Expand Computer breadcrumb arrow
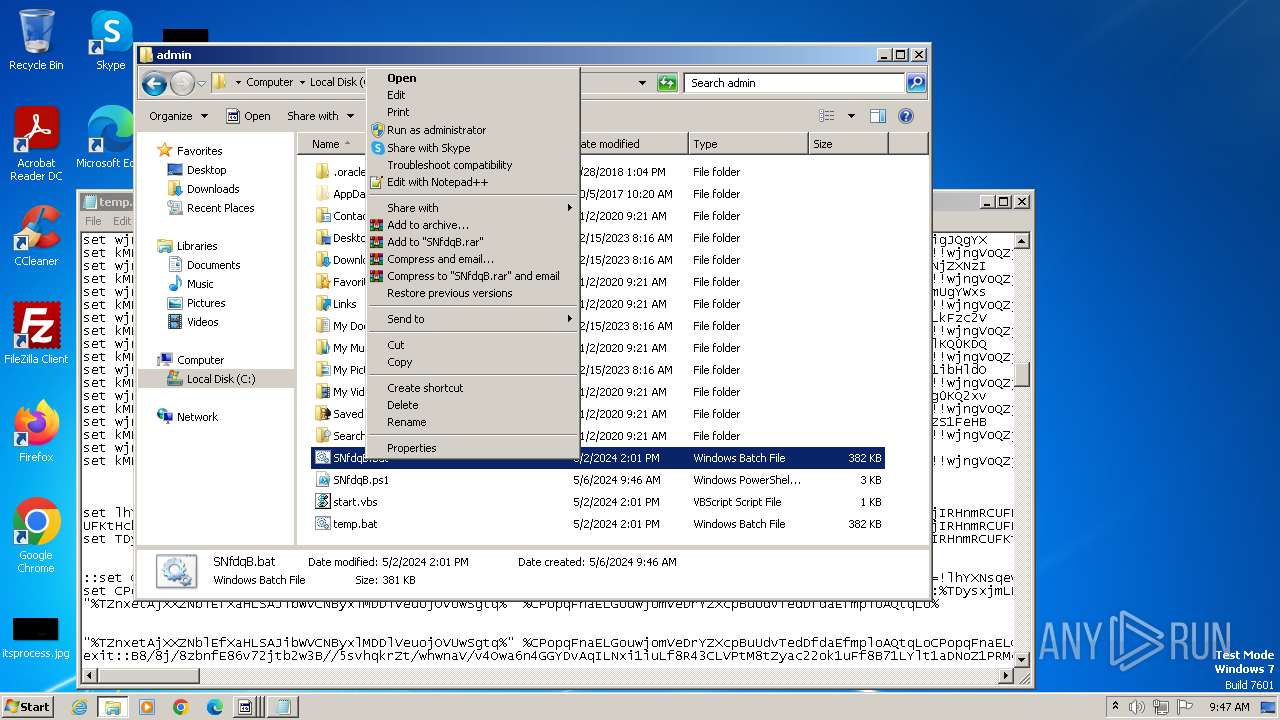 click(302, 83)
